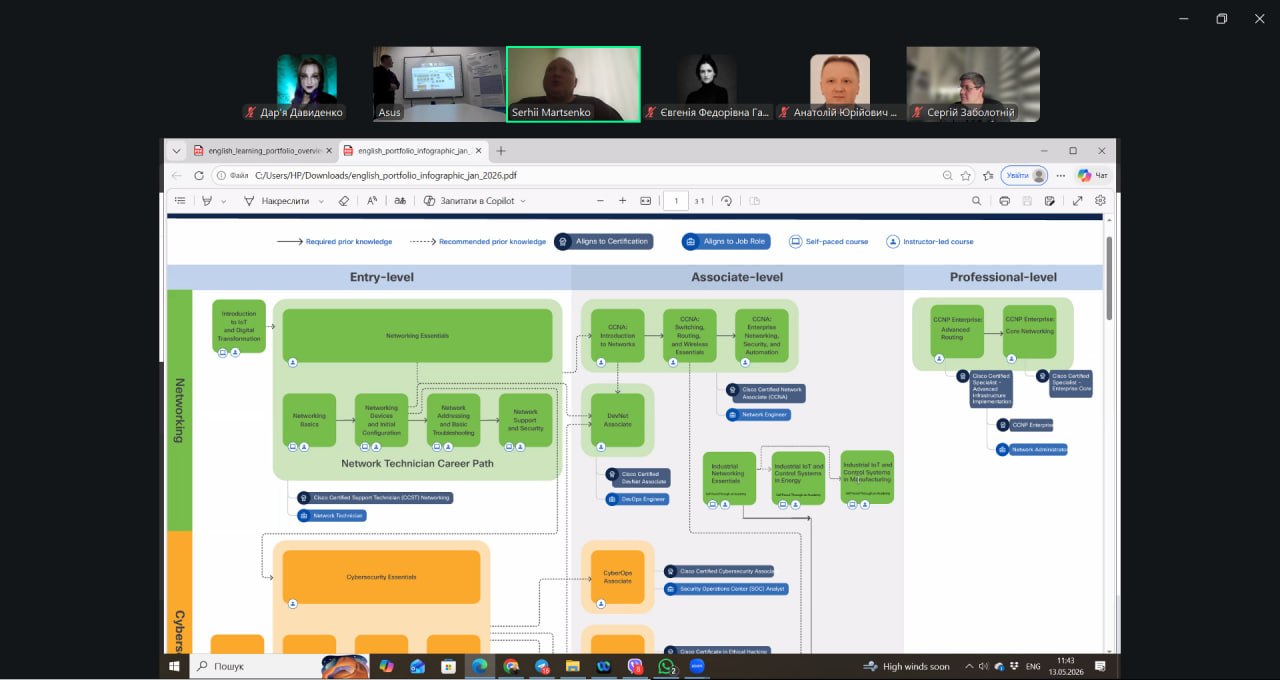Click the Cybersecurity Essentials course box
This screenshot has height=680, width=1280.
[381, 577]
